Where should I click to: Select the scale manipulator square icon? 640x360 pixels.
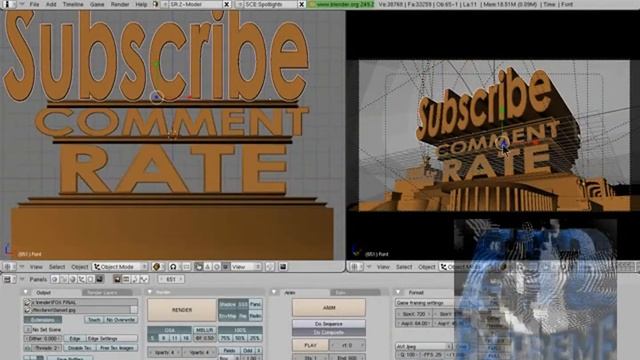click(x=225, y=267)
